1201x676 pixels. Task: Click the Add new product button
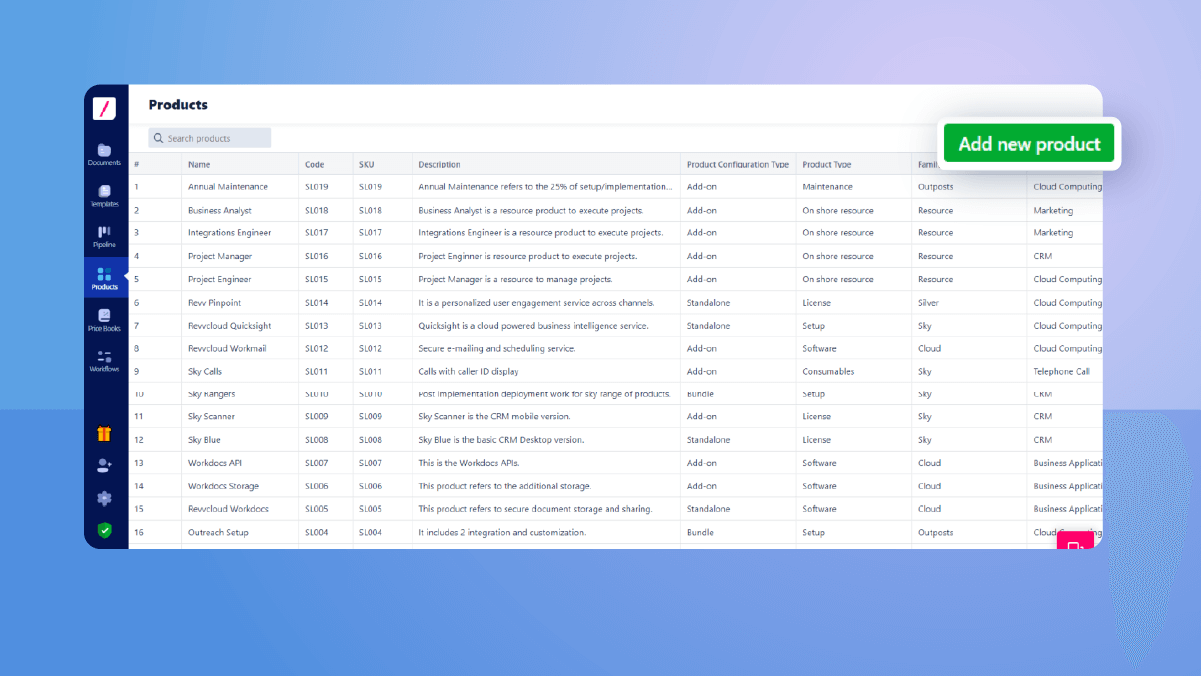coord(1028,143)
